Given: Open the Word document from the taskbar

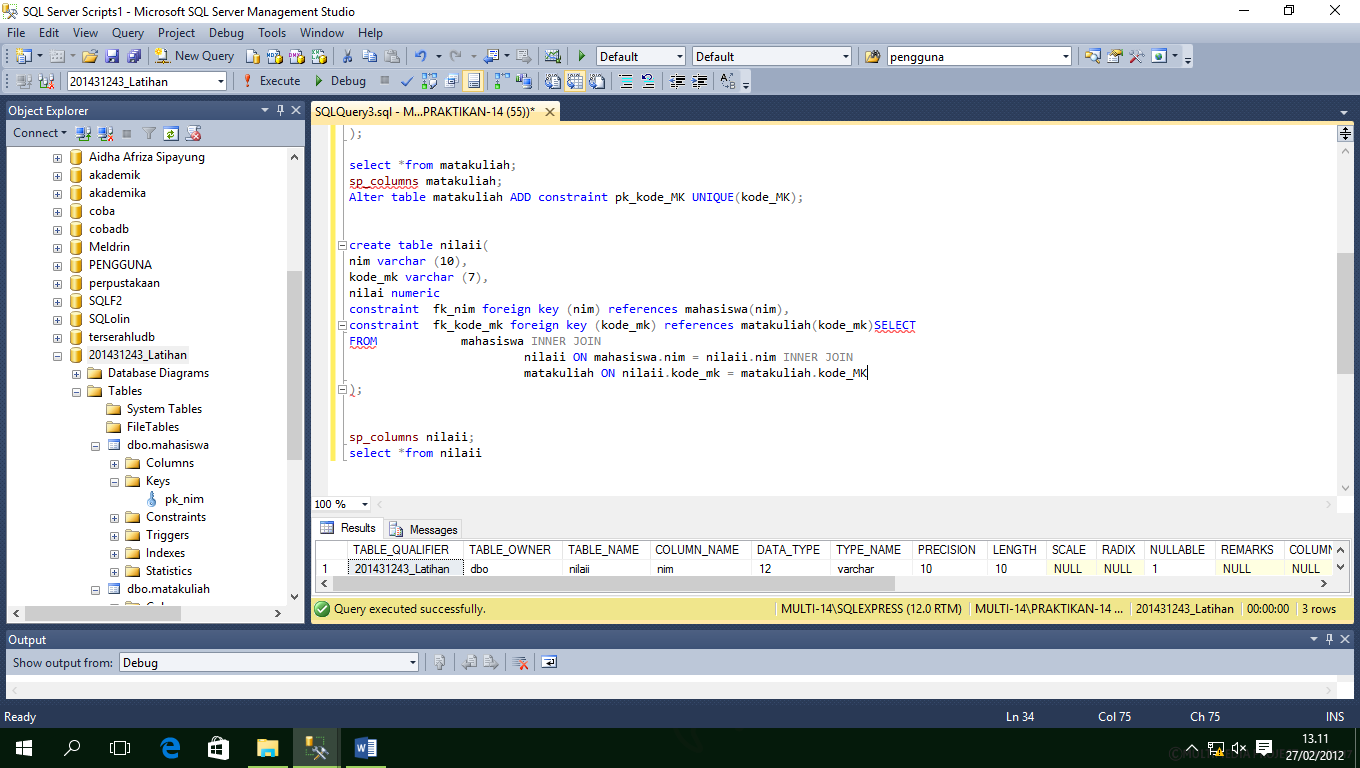Looking at the screenshot, I should (365, 747).
